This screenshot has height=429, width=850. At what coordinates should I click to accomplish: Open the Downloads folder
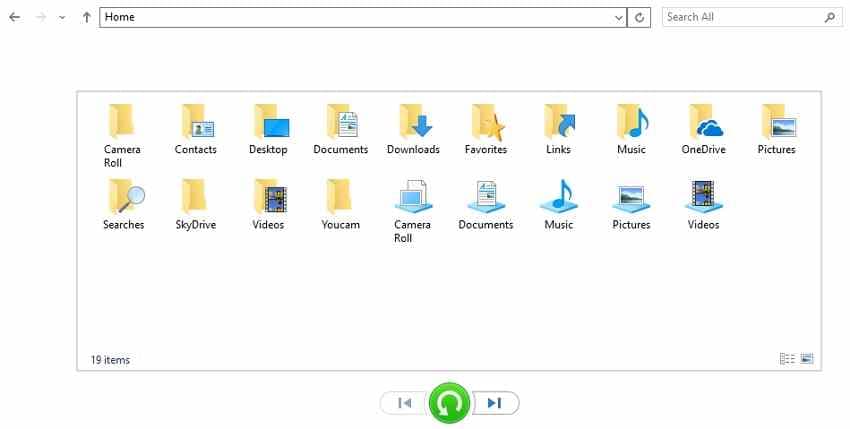coord(413,129)
